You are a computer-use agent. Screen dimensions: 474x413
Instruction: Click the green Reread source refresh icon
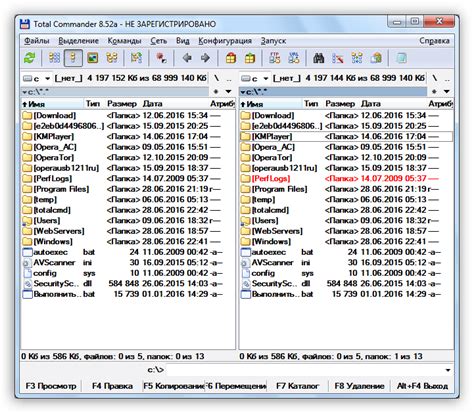(30, 58)
